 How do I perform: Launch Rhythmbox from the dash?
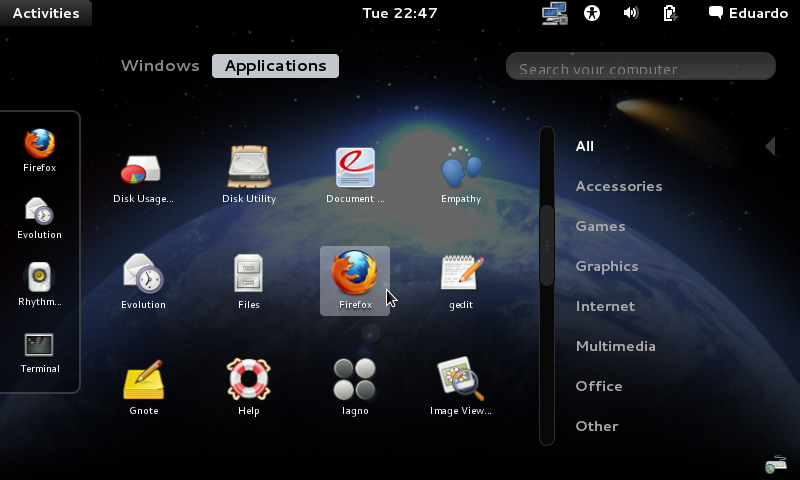[x=39, y=284]
